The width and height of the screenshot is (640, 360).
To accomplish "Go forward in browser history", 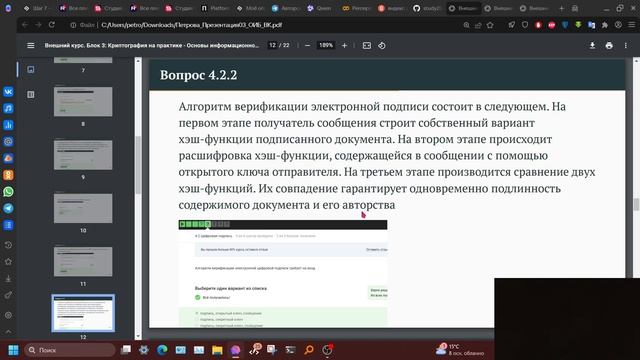I will [x=38, y=25].
